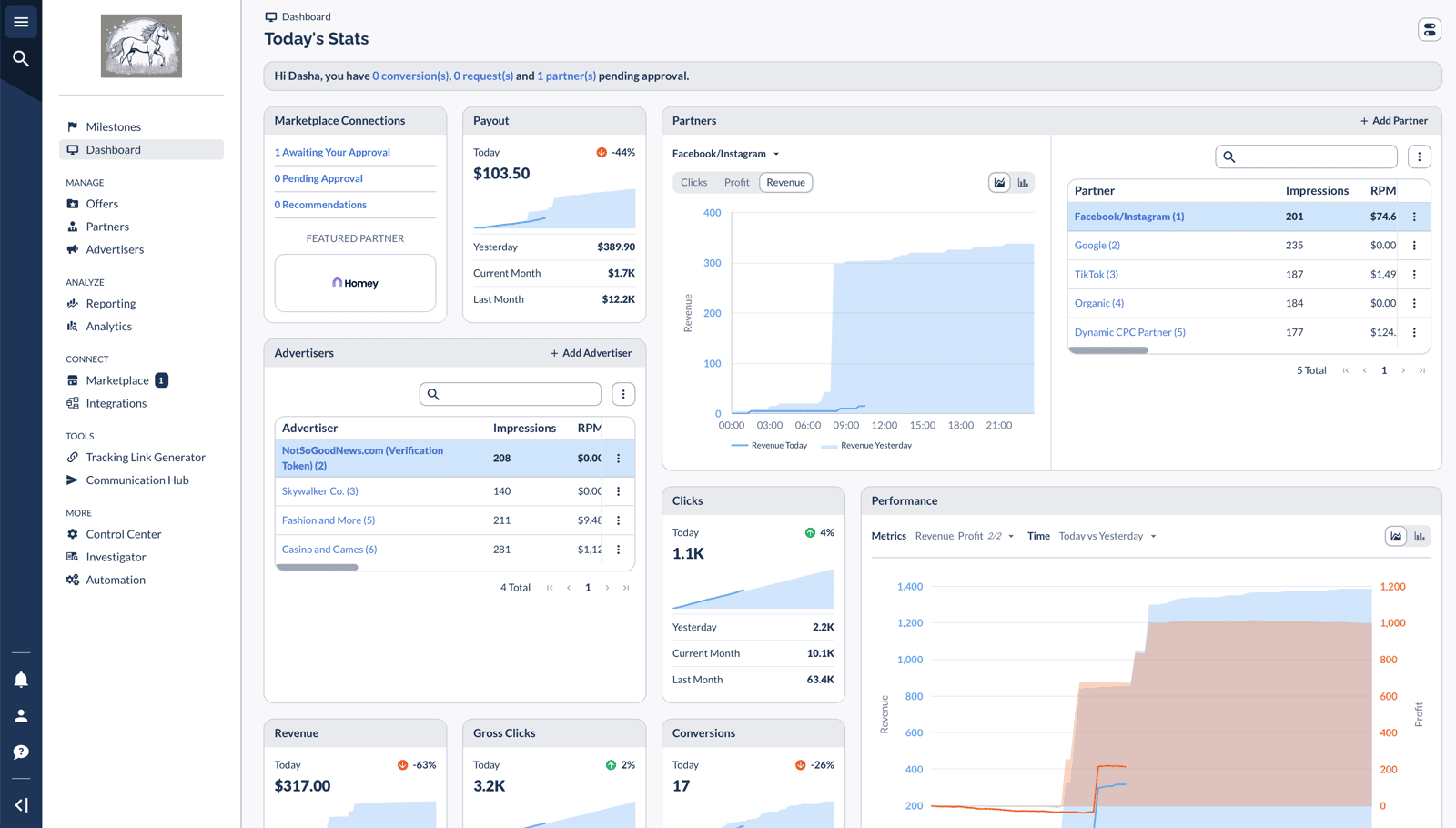Collapse the sidebar with arrow icon
The width and height of the screenshot is (1456, 828).
[21, 805]
